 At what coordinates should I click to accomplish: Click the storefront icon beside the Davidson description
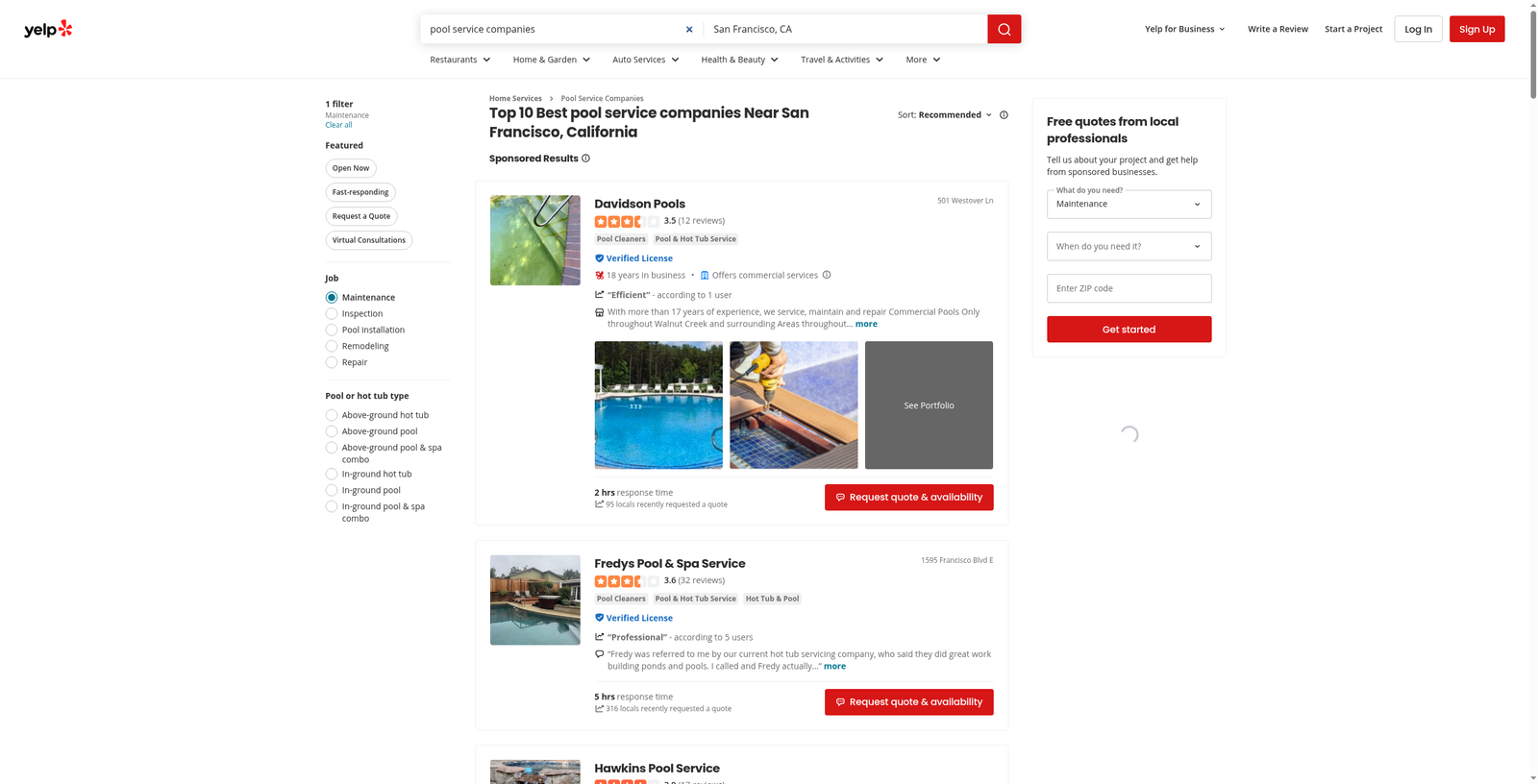[599, 312]
